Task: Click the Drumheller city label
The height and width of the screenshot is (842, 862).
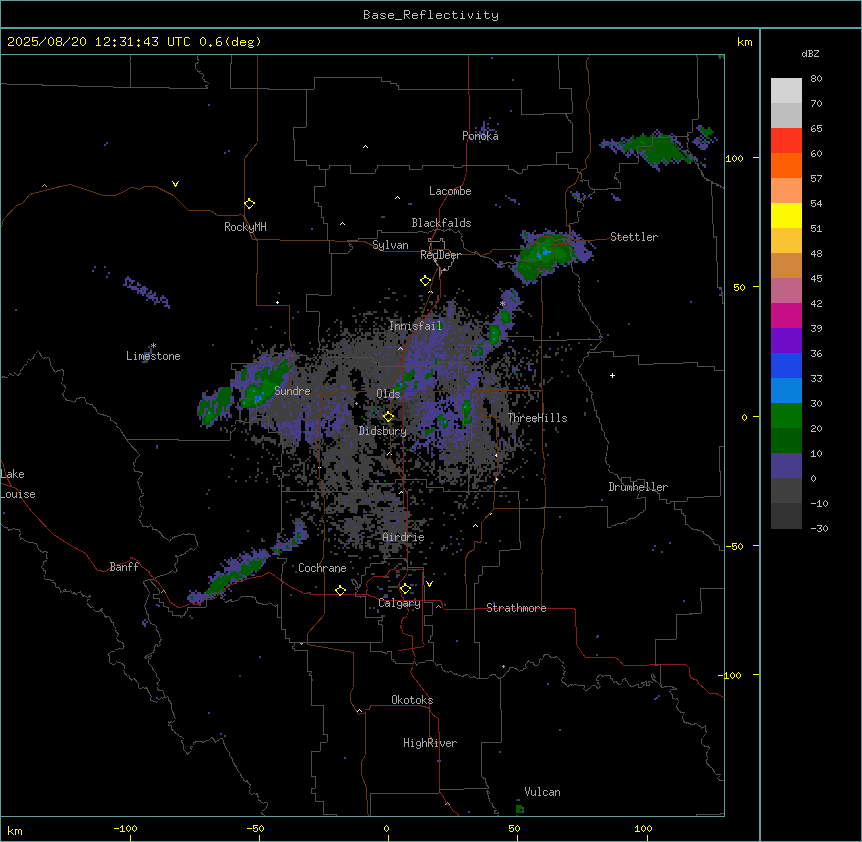Action: pyautogui.click(x=638, y=487)
